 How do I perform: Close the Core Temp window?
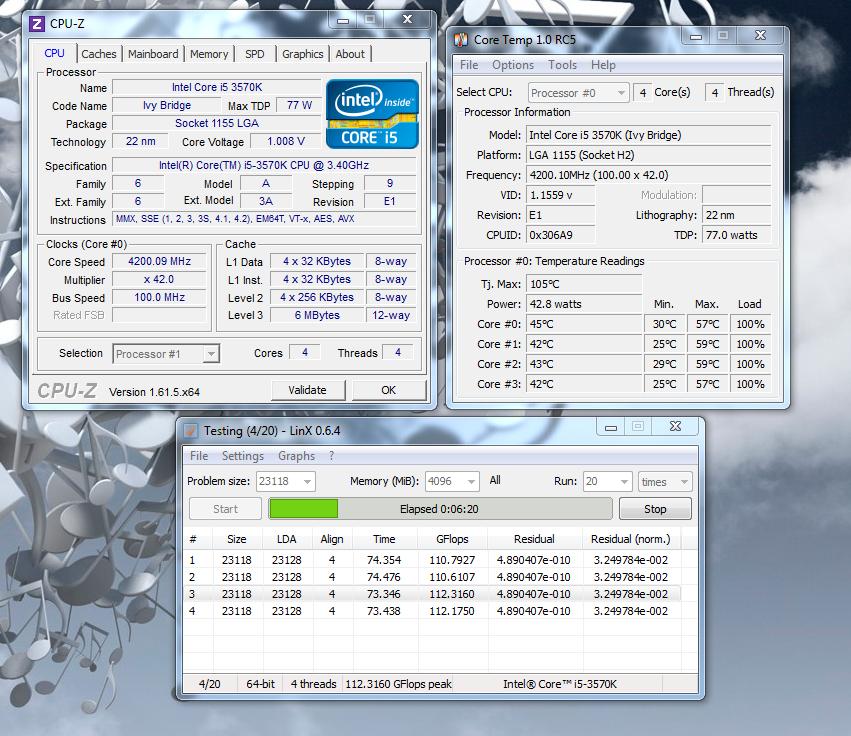pyautogui.click(x=760, y=36)
